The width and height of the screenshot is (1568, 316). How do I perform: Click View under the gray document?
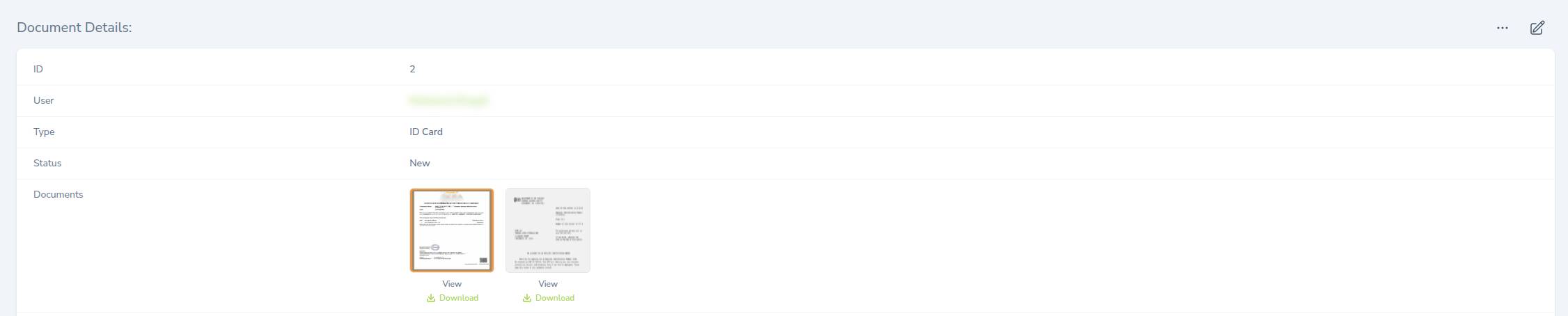coord(548,284)
